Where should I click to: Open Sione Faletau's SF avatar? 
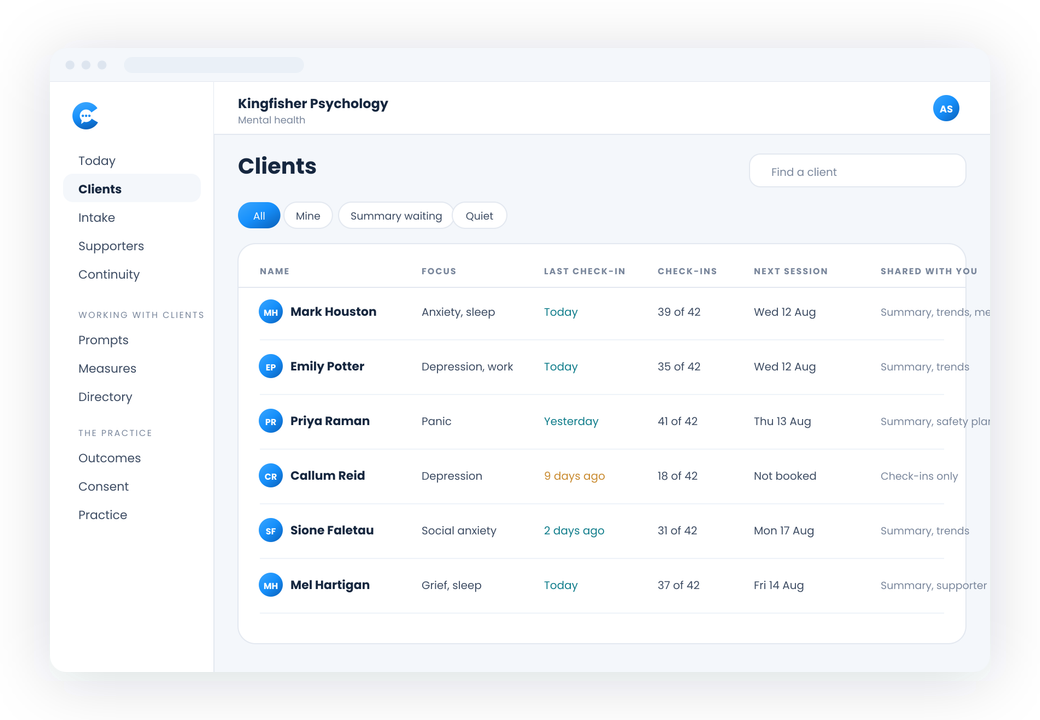[271, 530]
